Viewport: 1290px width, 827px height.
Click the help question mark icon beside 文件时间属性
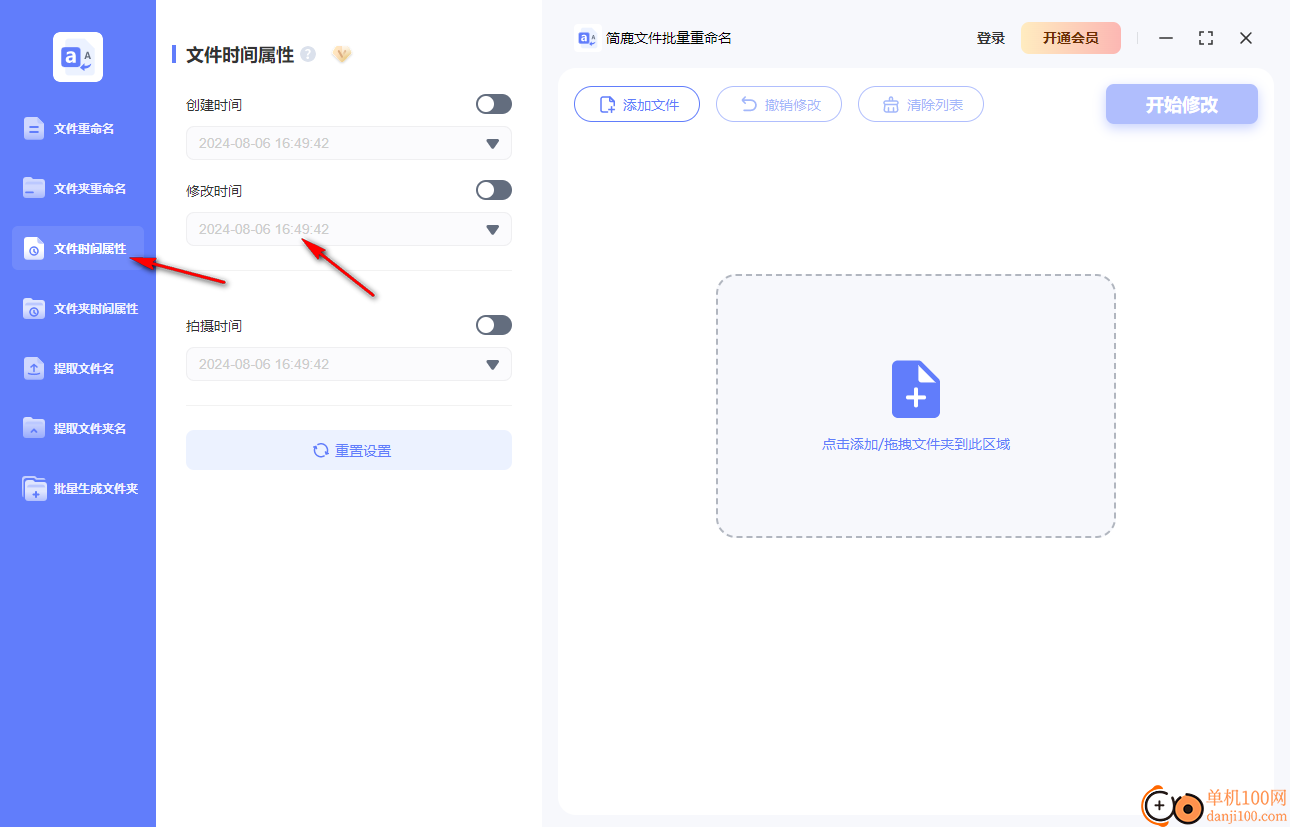click(x=308, y=54)
